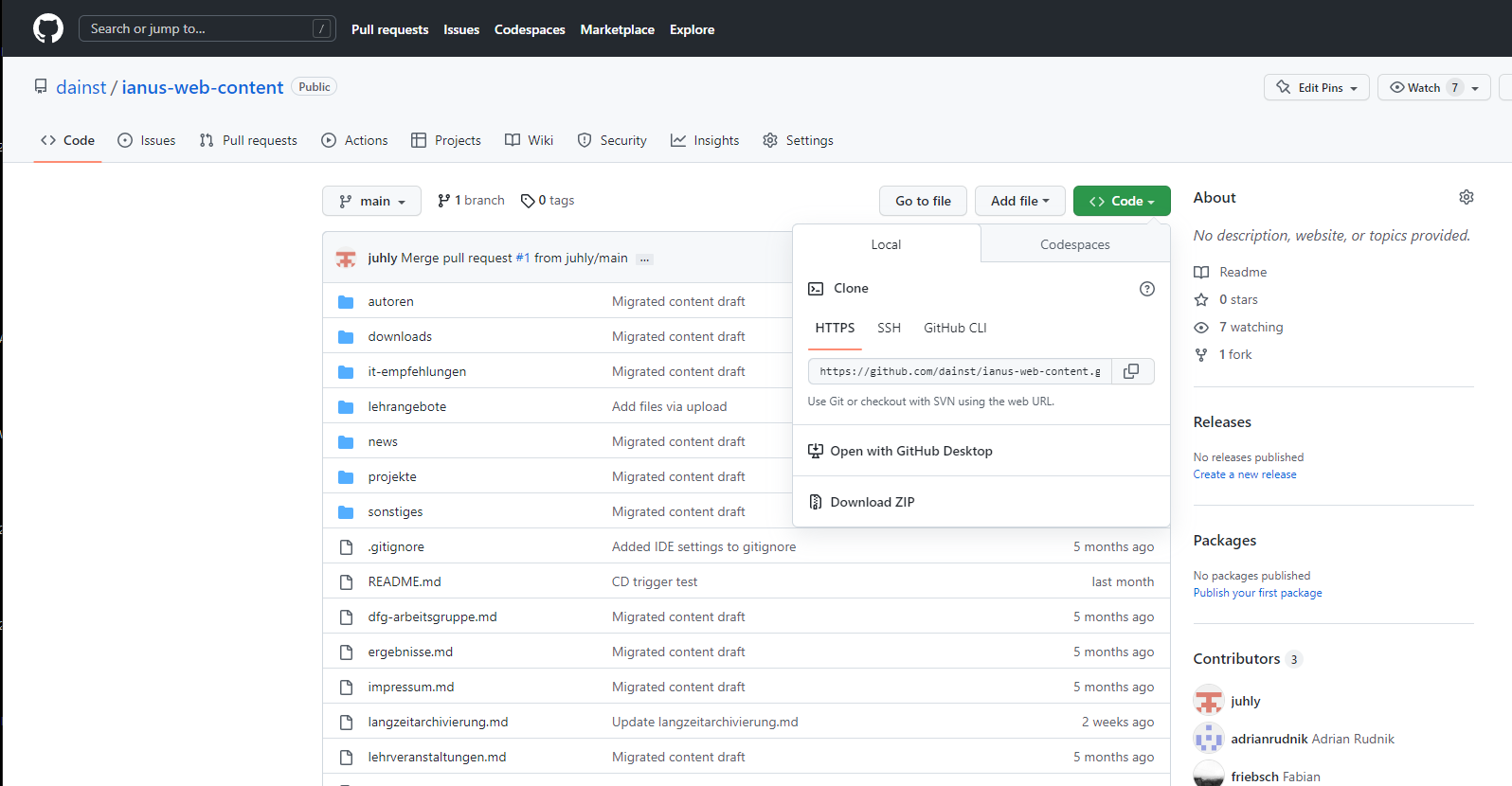
Task: Click the it-empfehlungen folder icon
Action: [x=346, y=372]
